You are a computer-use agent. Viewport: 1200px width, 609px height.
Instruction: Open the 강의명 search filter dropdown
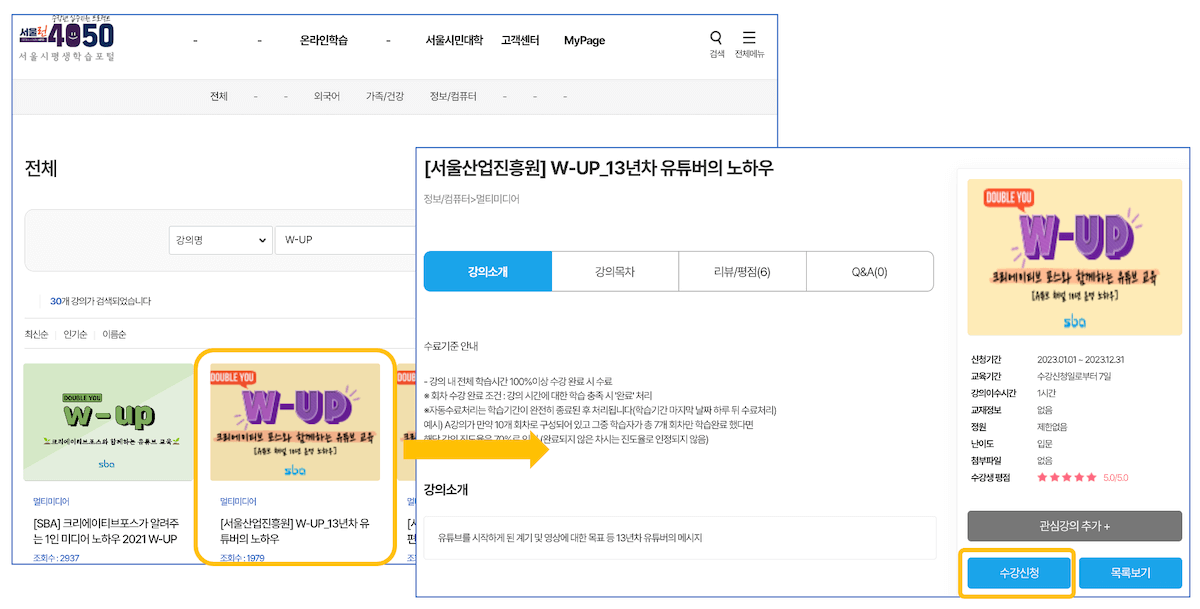click(x=220, y=240)
